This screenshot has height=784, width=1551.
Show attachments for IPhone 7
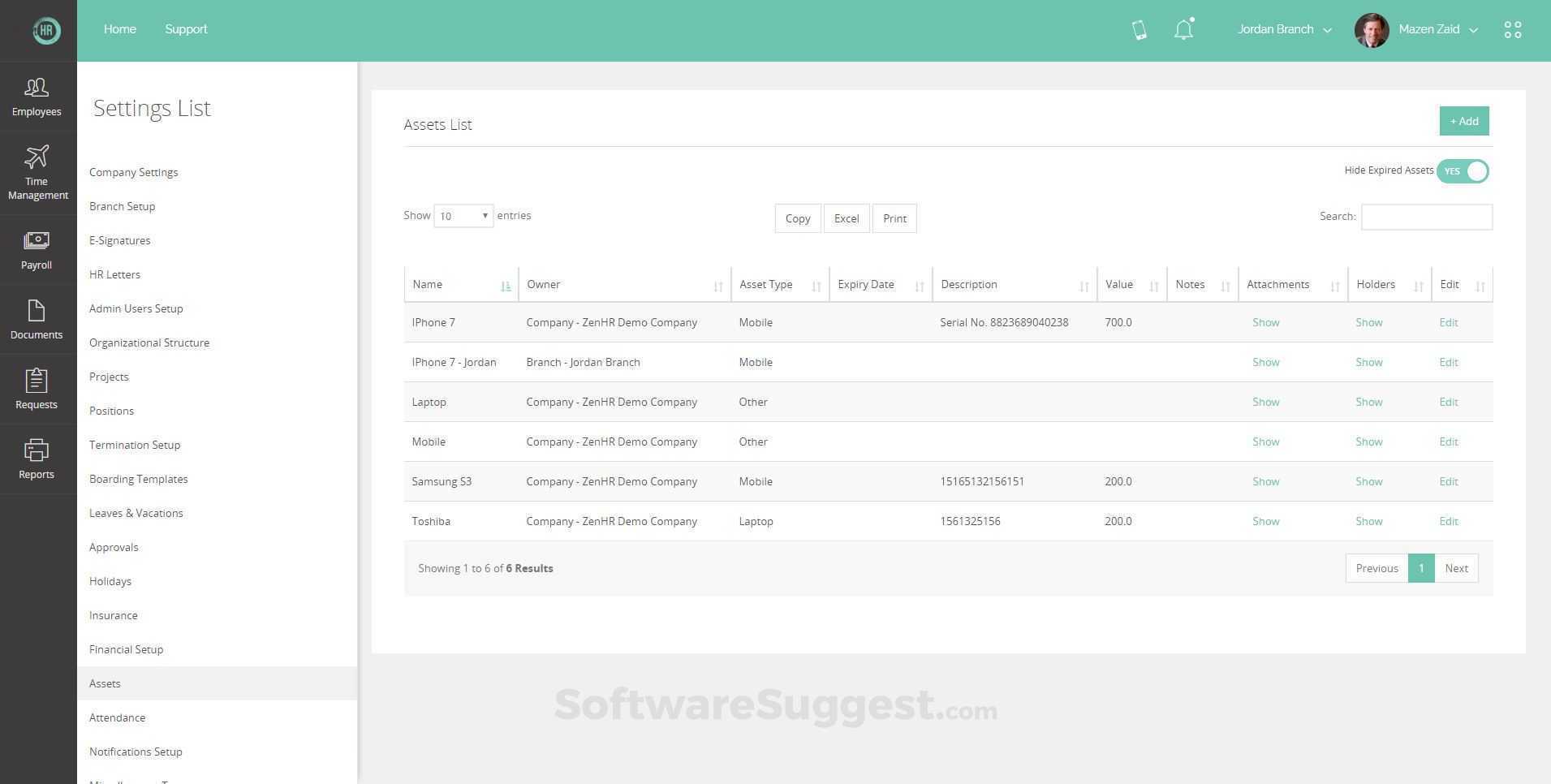coord(1265,322)
